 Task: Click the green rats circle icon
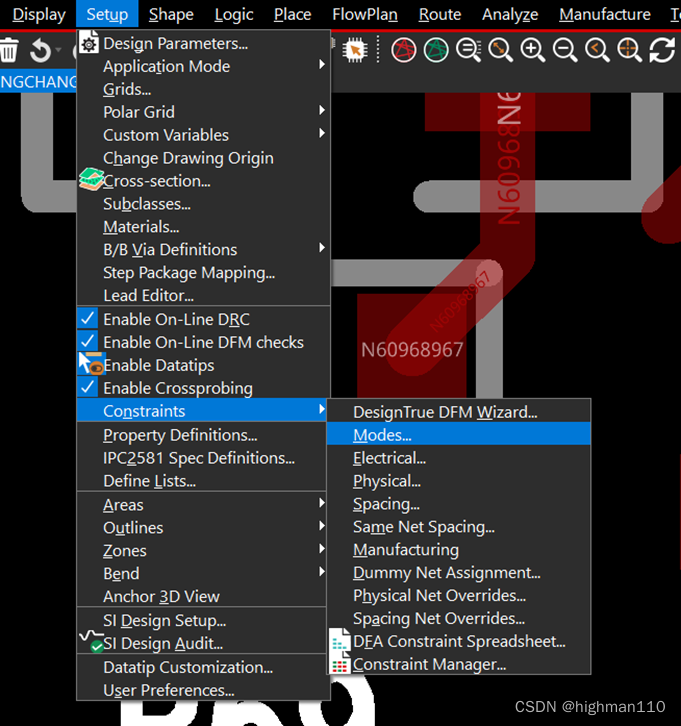(436, 50)
